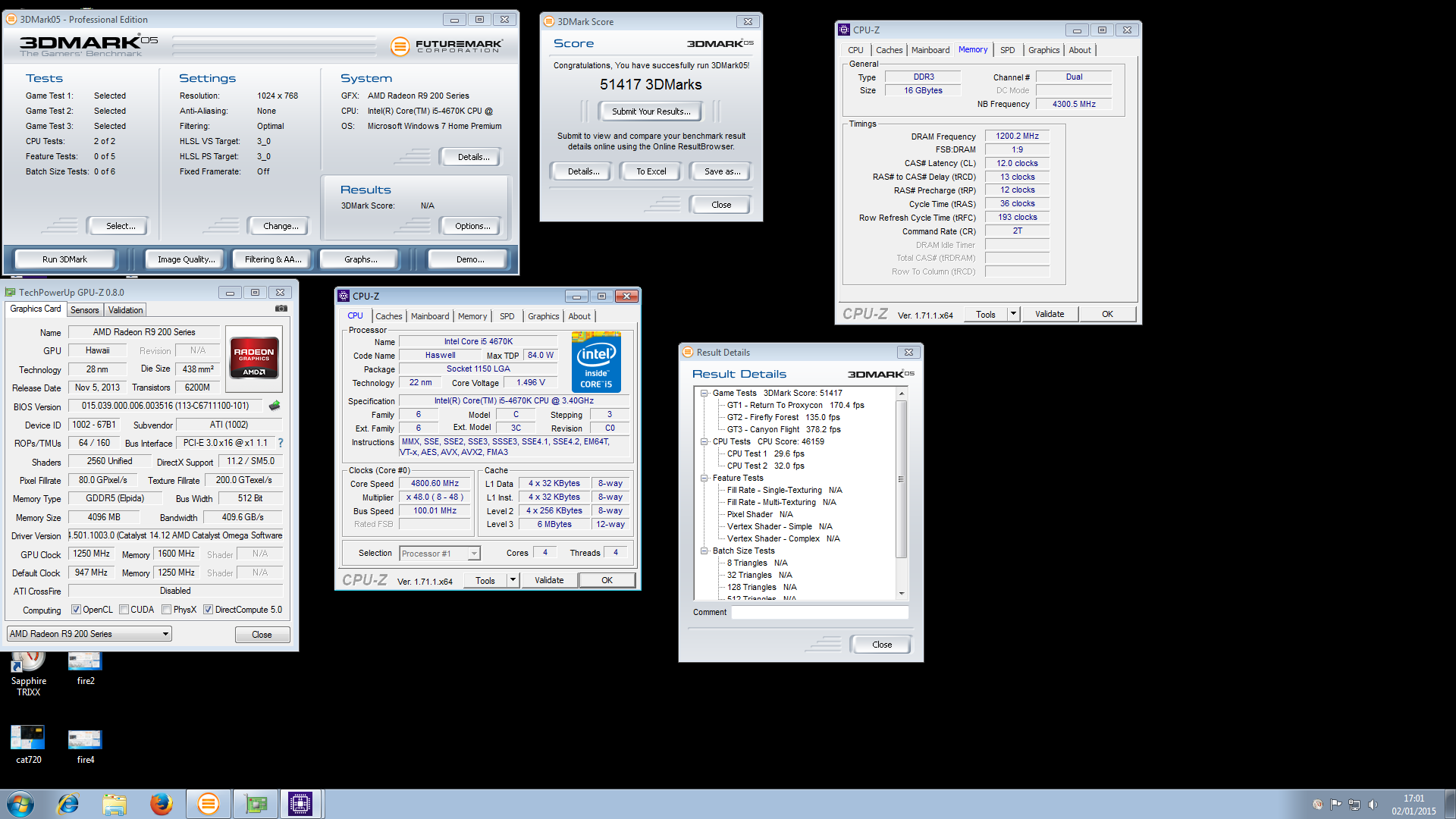The image size is (1456, 819).
Task: Click Submit Your Results button
Action: (651, 111)
